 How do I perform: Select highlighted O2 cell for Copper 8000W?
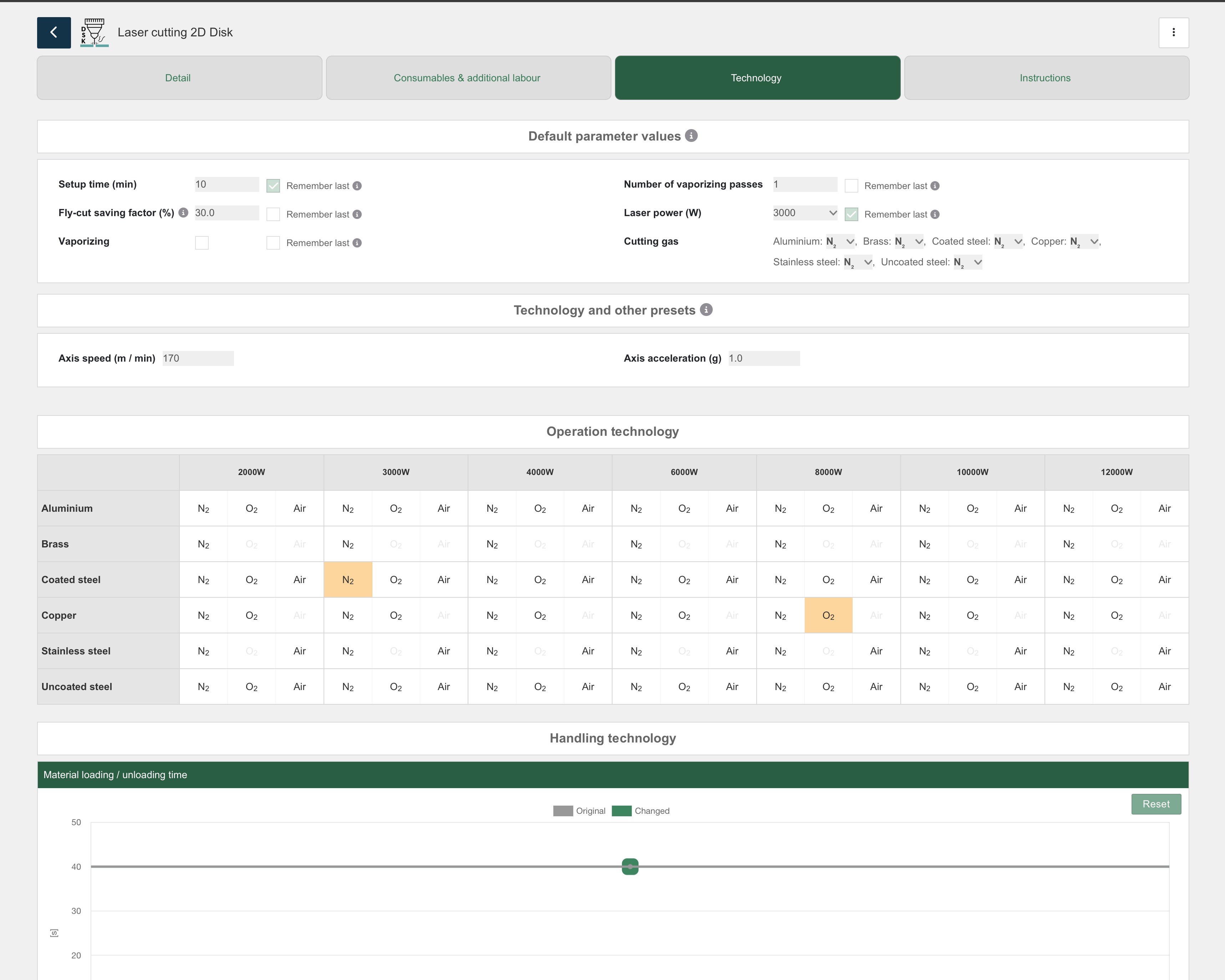pyautogui.click(x=828, y=615)
